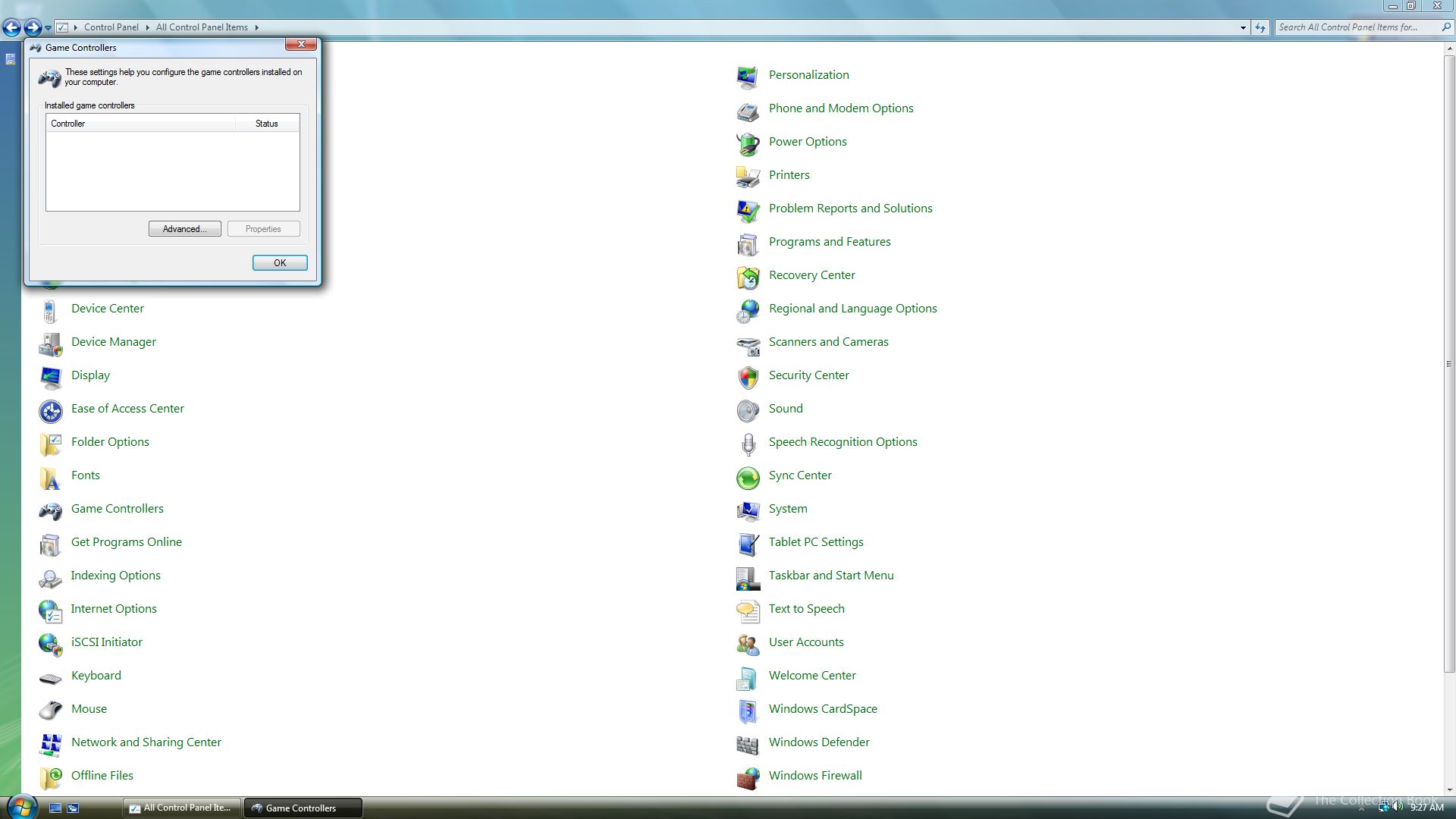Open the Network and Sharing Center icon
This screenshot has width=1456, height=819.
coord(50,743)
